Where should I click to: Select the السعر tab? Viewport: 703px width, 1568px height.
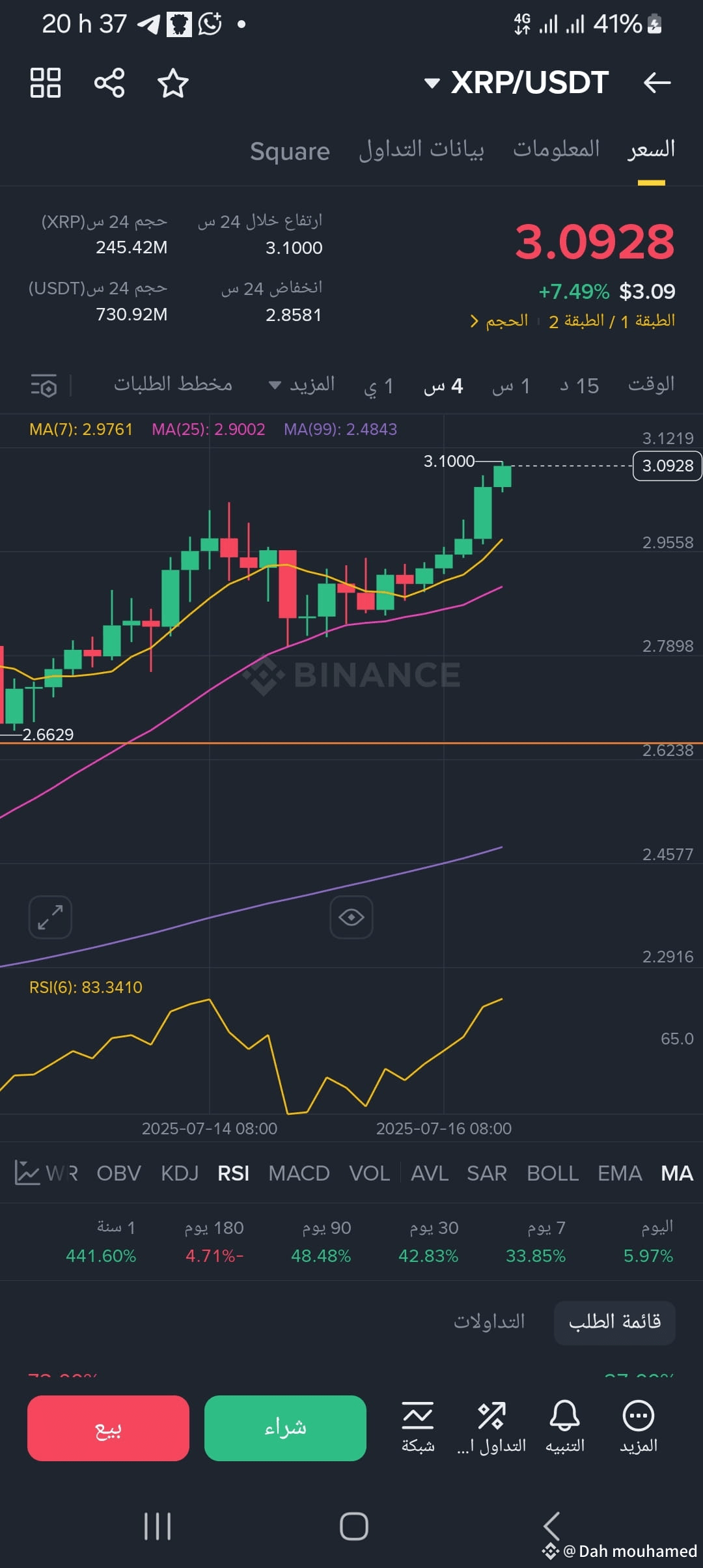651,150
